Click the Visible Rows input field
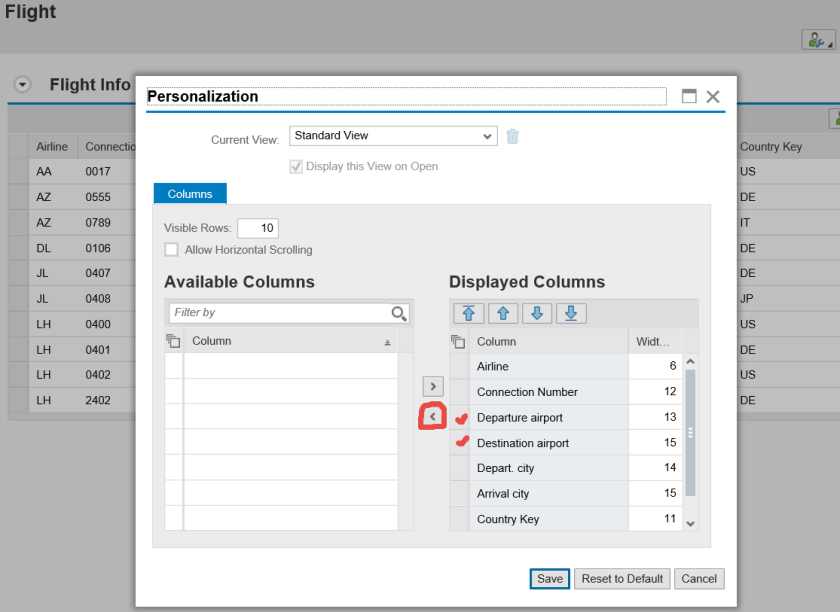This screenshot has height=612, width=840. coord(258,228)
